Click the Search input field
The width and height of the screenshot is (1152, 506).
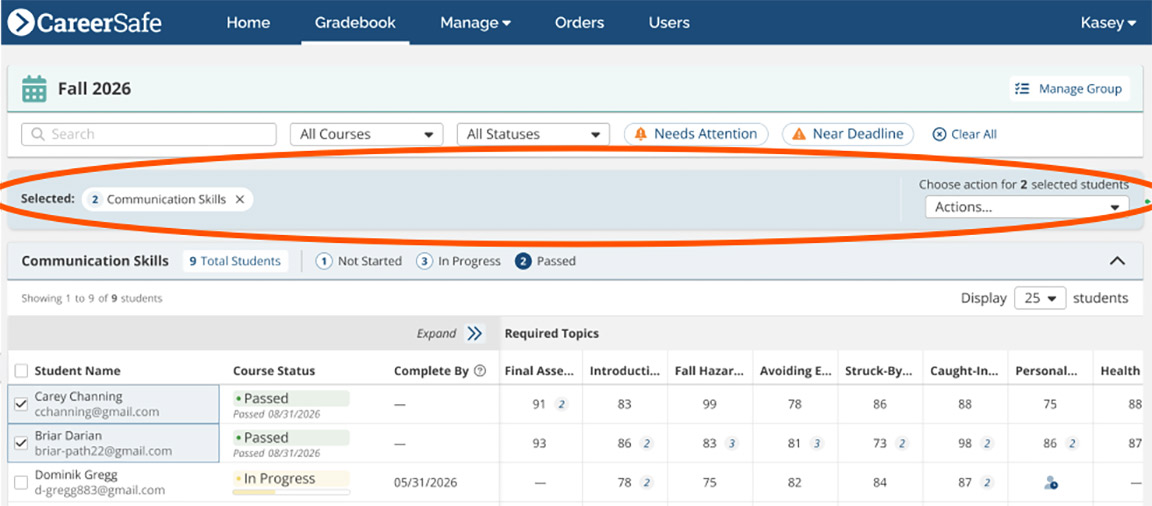(149, 134)
